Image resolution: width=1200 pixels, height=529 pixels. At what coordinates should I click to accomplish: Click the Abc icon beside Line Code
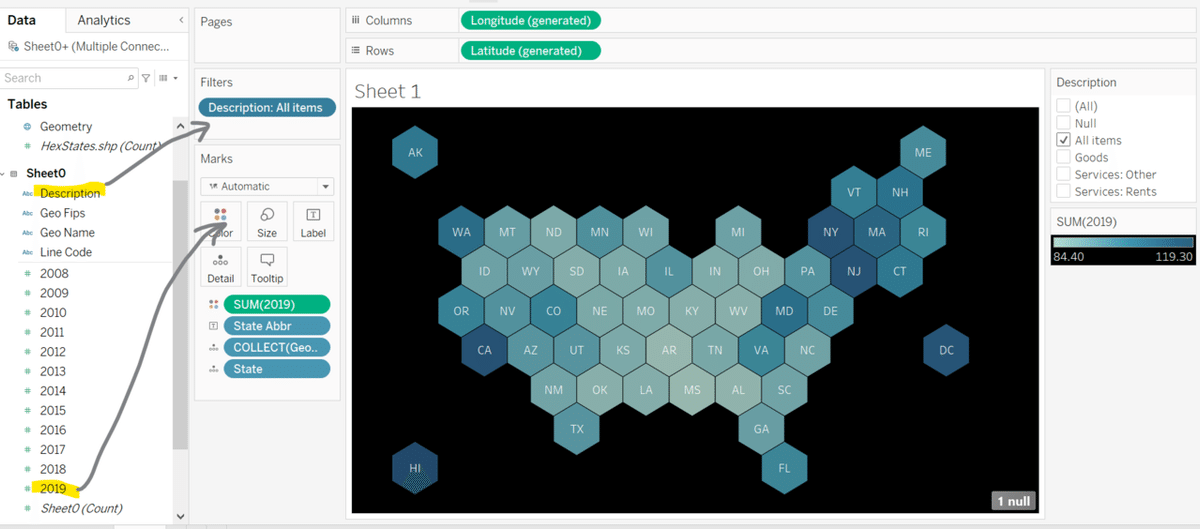pos(27,252)
